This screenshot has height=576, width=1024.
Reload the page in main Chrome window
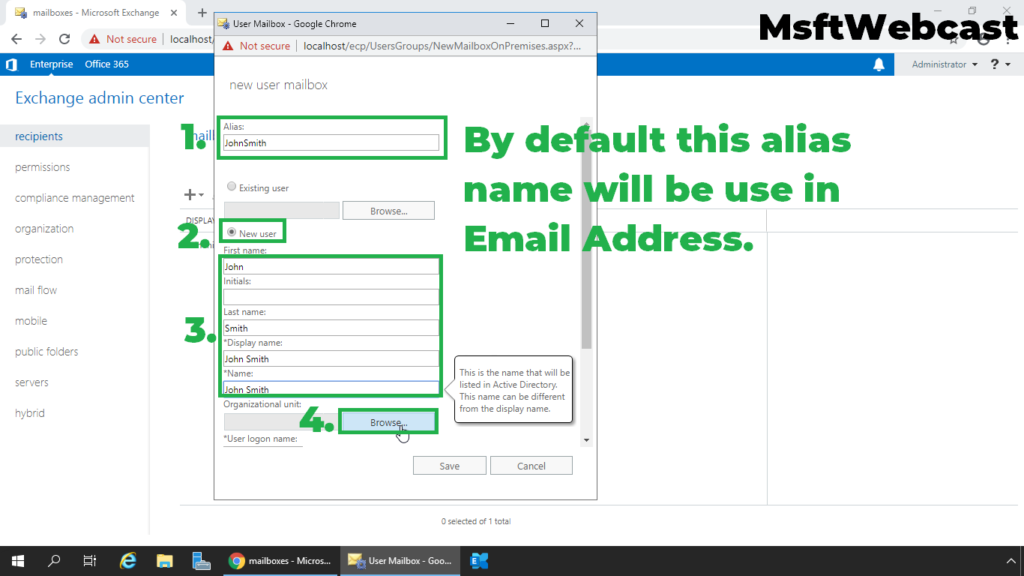[64, 39]
